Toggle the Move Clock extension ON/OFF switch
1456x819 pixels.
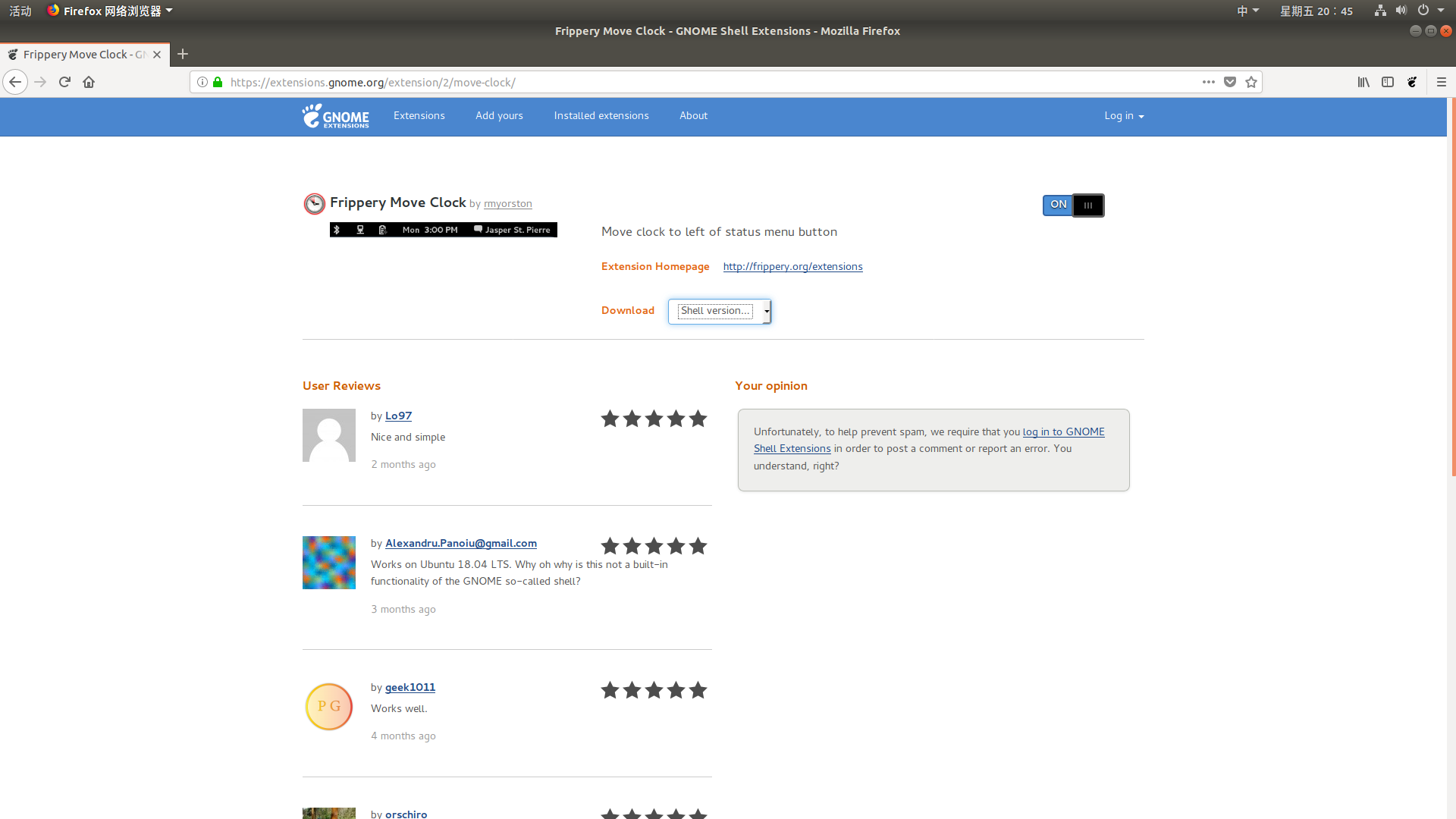coord(1073,204)
